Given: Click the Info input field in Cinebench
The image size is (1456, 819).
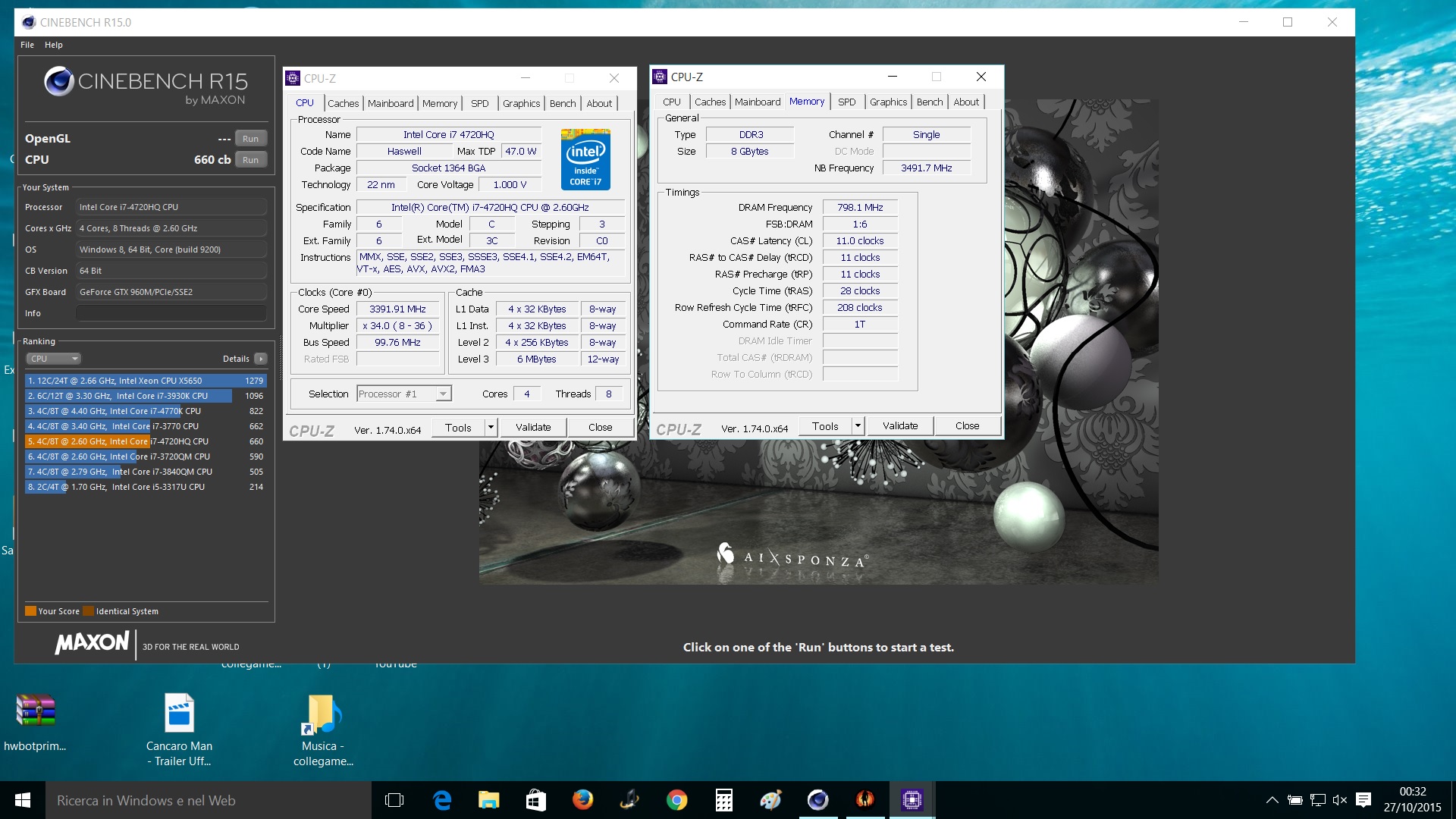Looking at the screenshot, I should 171,313.
